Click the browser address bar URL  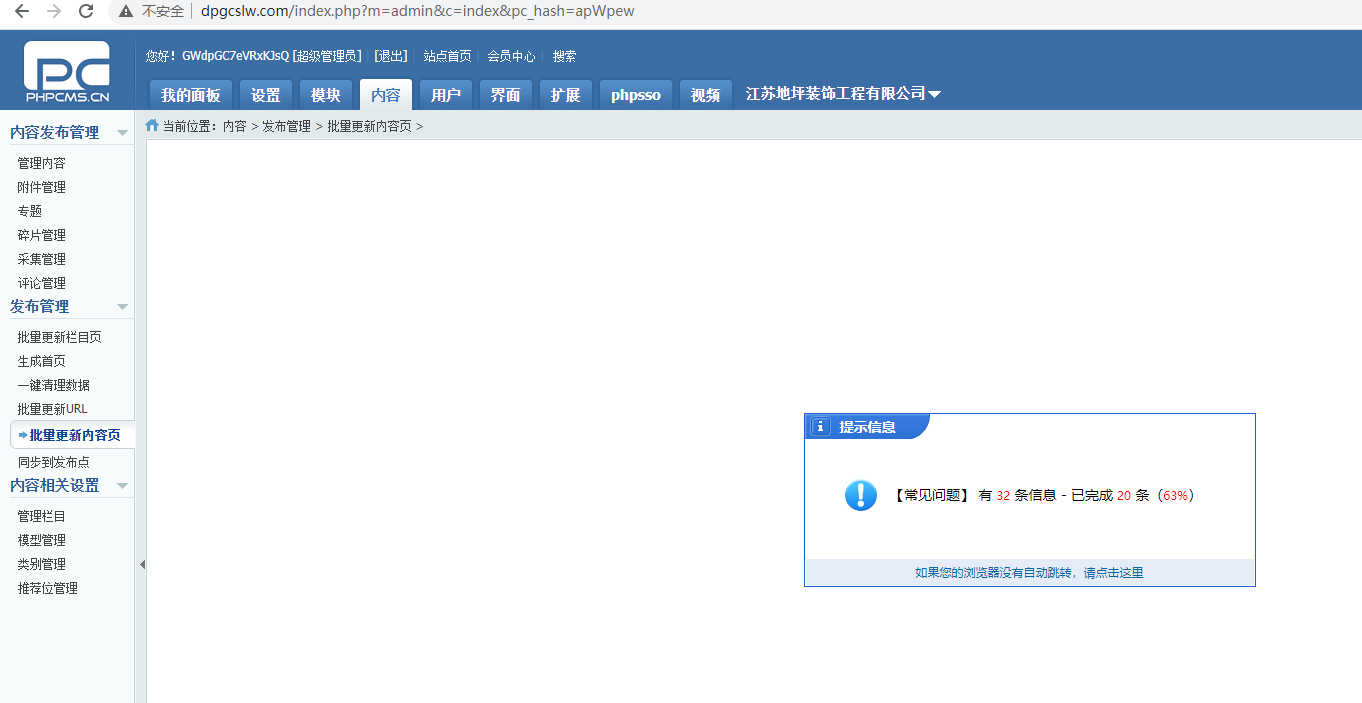click(417, 11)
